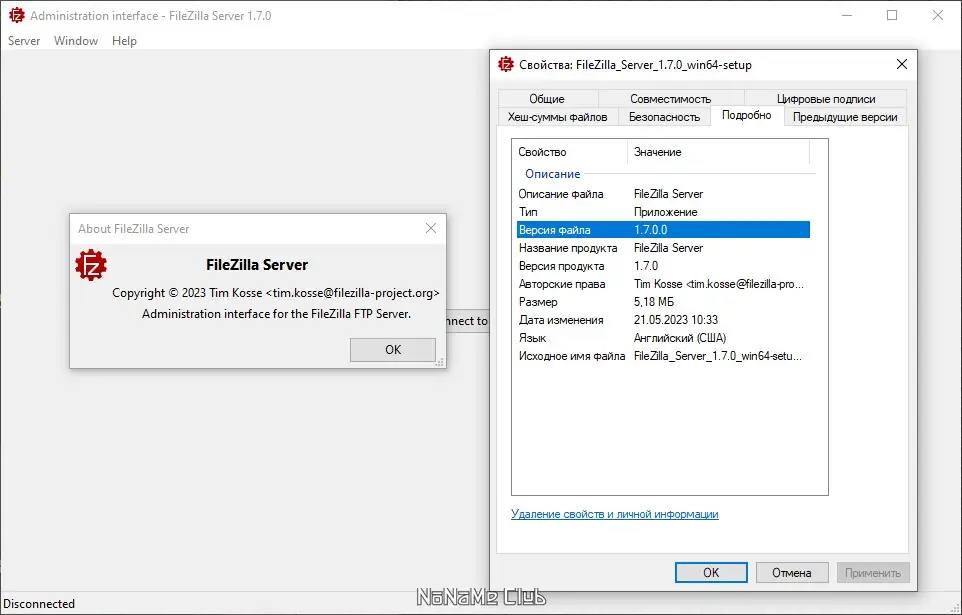The width and height of the screenshot is (962, 615).
Task: Select the Язык row
Action: point(663,338)
